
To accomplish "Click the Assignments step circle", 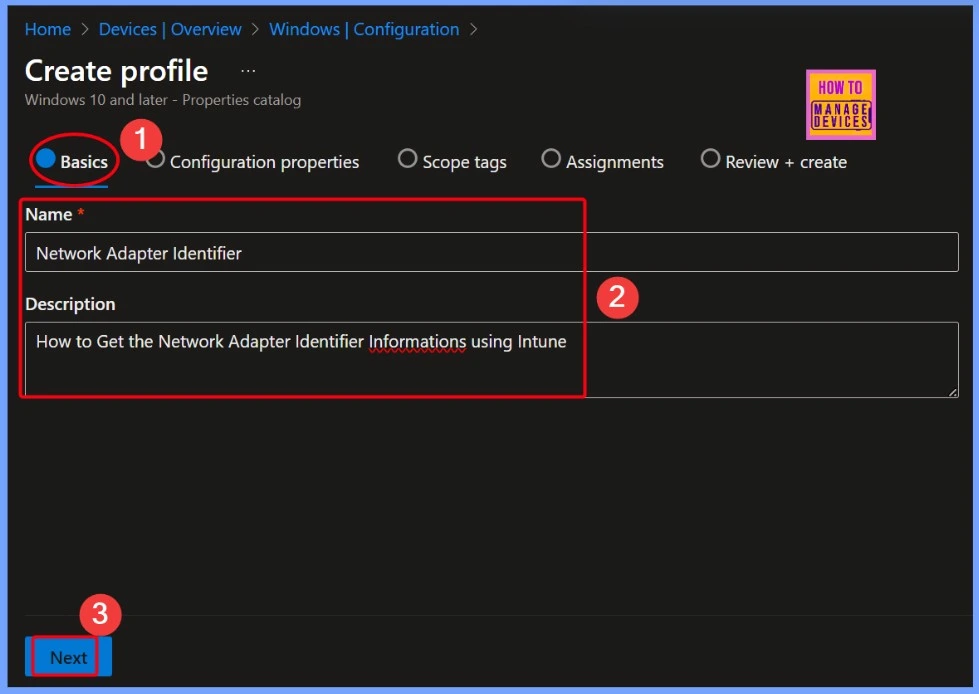I will click(551, 159).
